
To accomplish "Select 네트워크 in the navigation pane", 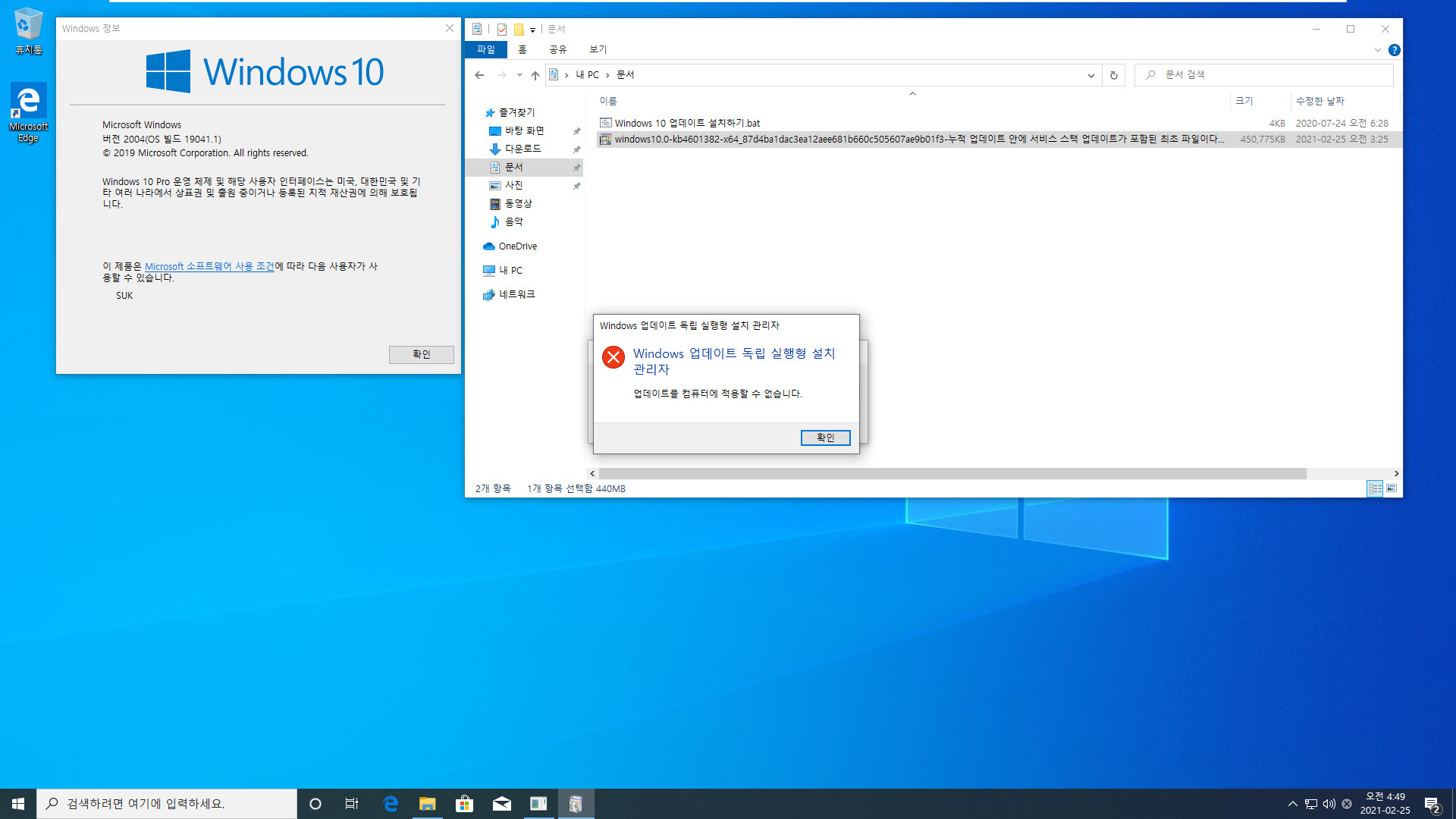I will 509,294.
